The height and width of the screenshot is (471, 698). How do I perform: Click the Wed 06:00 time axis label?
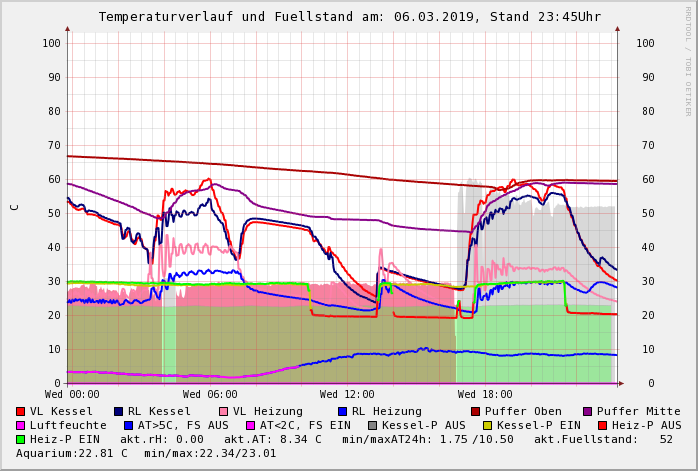[x=210, y=394]
